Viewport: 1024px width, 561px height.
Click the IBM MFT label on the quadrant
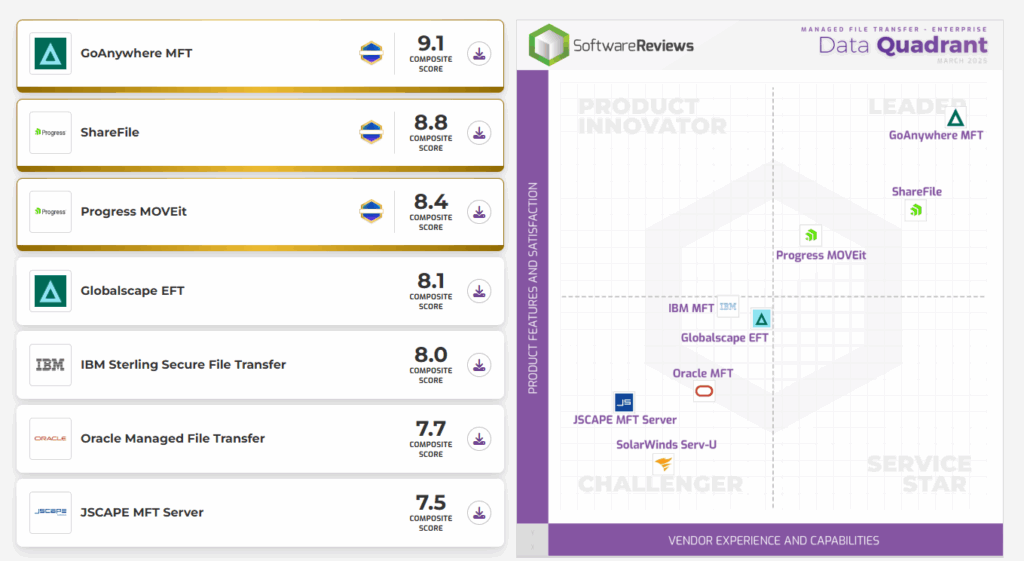[691, 308]
